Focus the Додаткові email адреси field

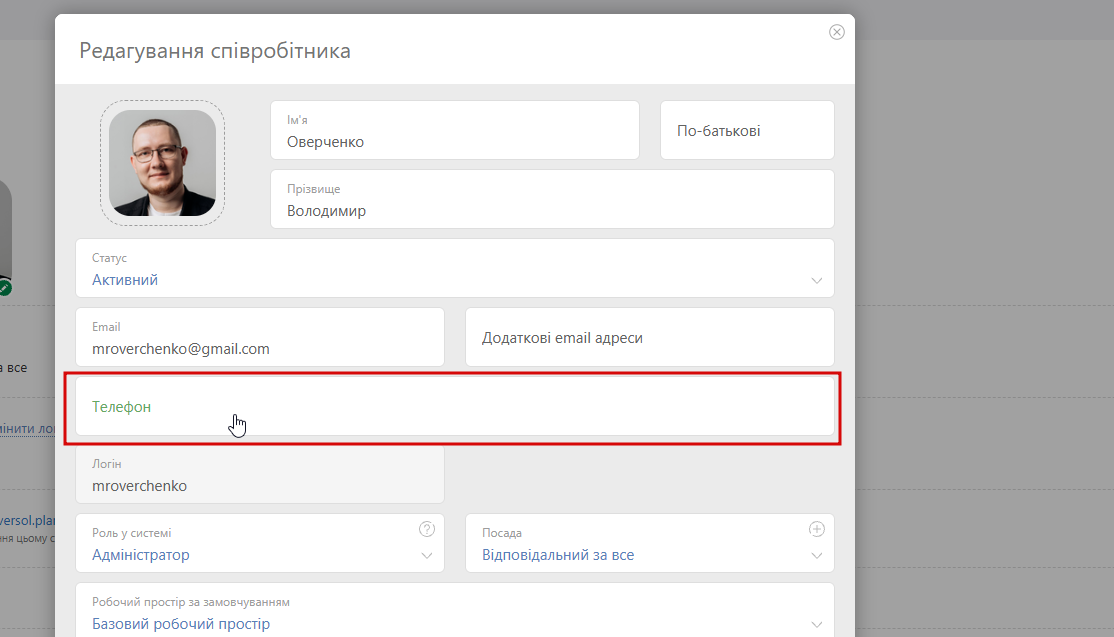[649, 338]
